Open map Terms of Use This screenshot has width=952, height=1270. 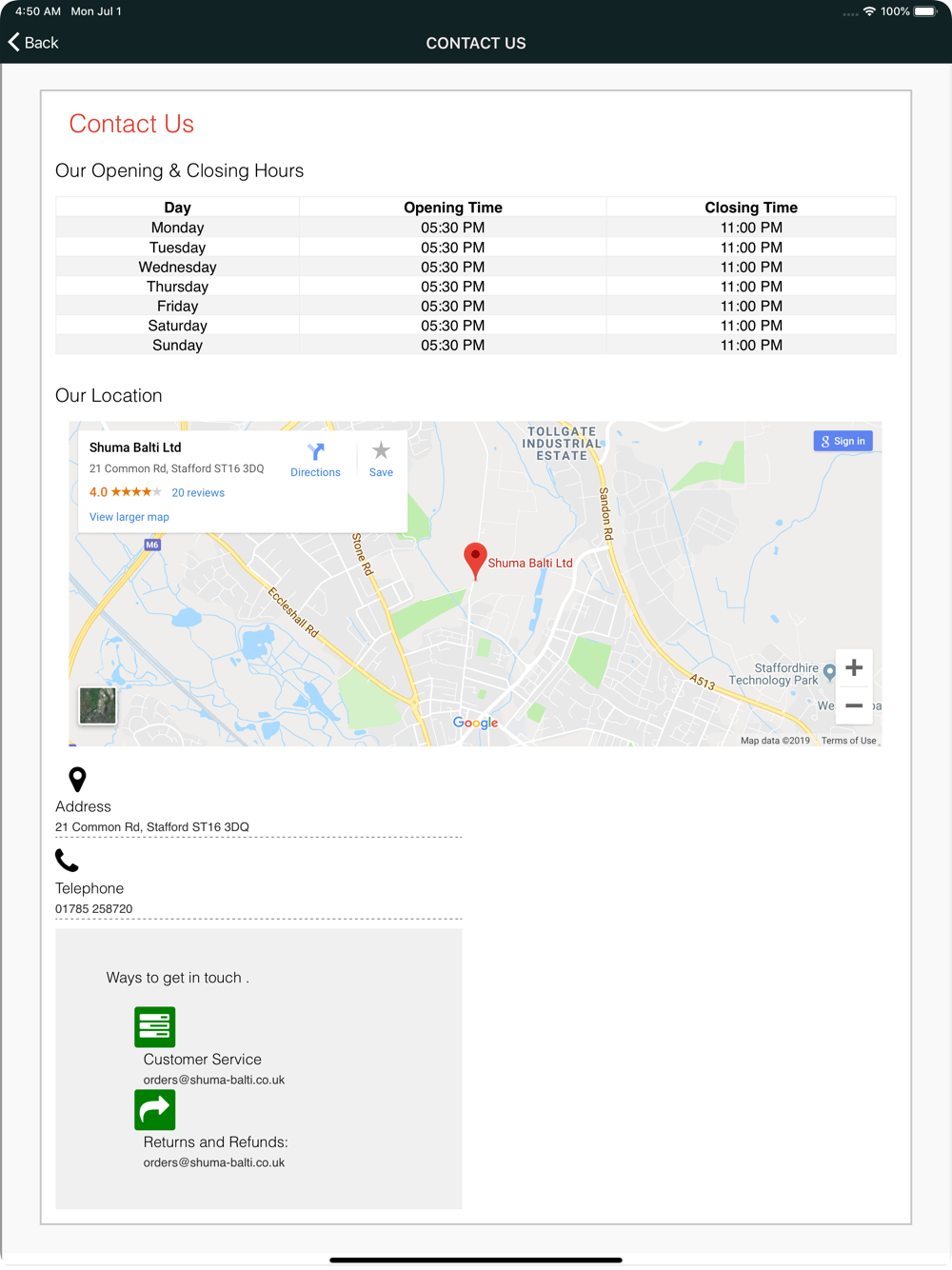(848, 741)
